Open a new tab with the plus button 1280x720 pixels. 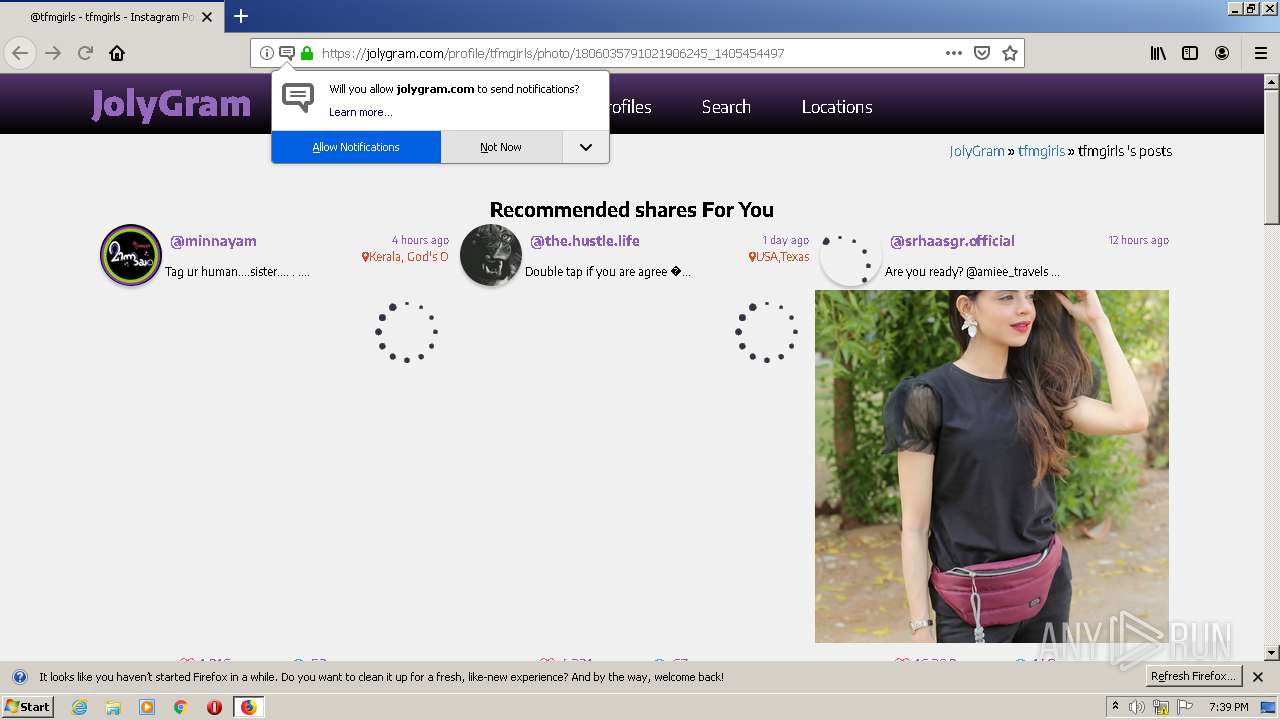point(241,16)
